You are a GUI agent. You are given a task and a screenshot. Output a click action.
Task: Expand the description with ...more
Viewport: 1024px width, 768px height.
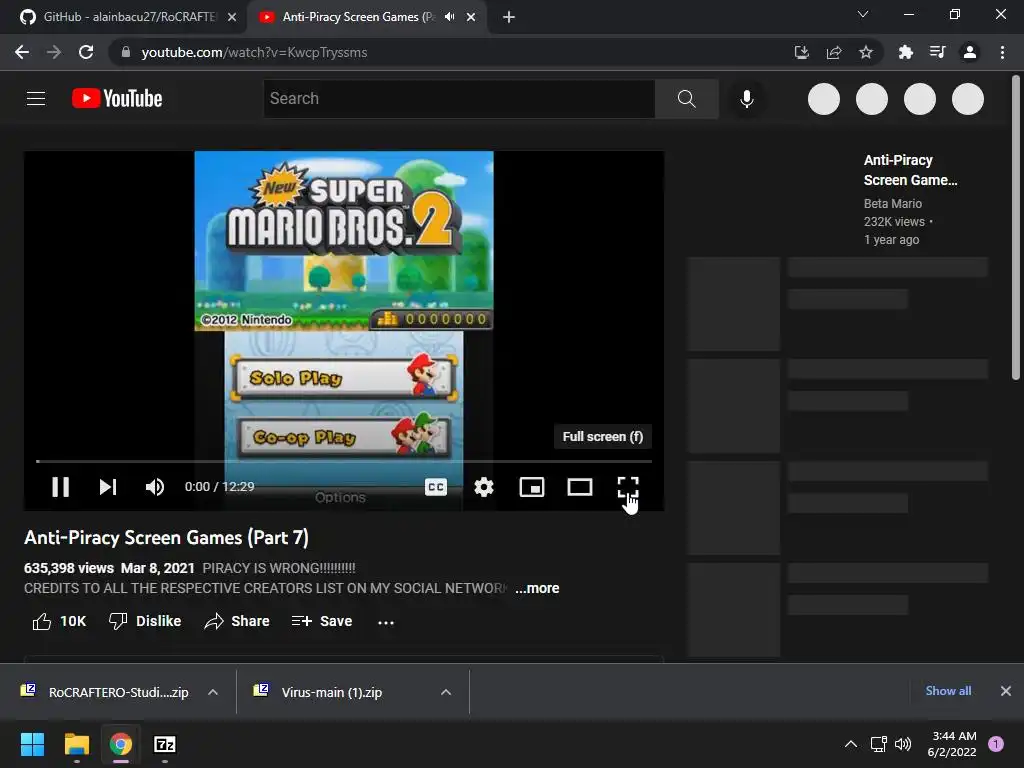(x=537, y=588)
